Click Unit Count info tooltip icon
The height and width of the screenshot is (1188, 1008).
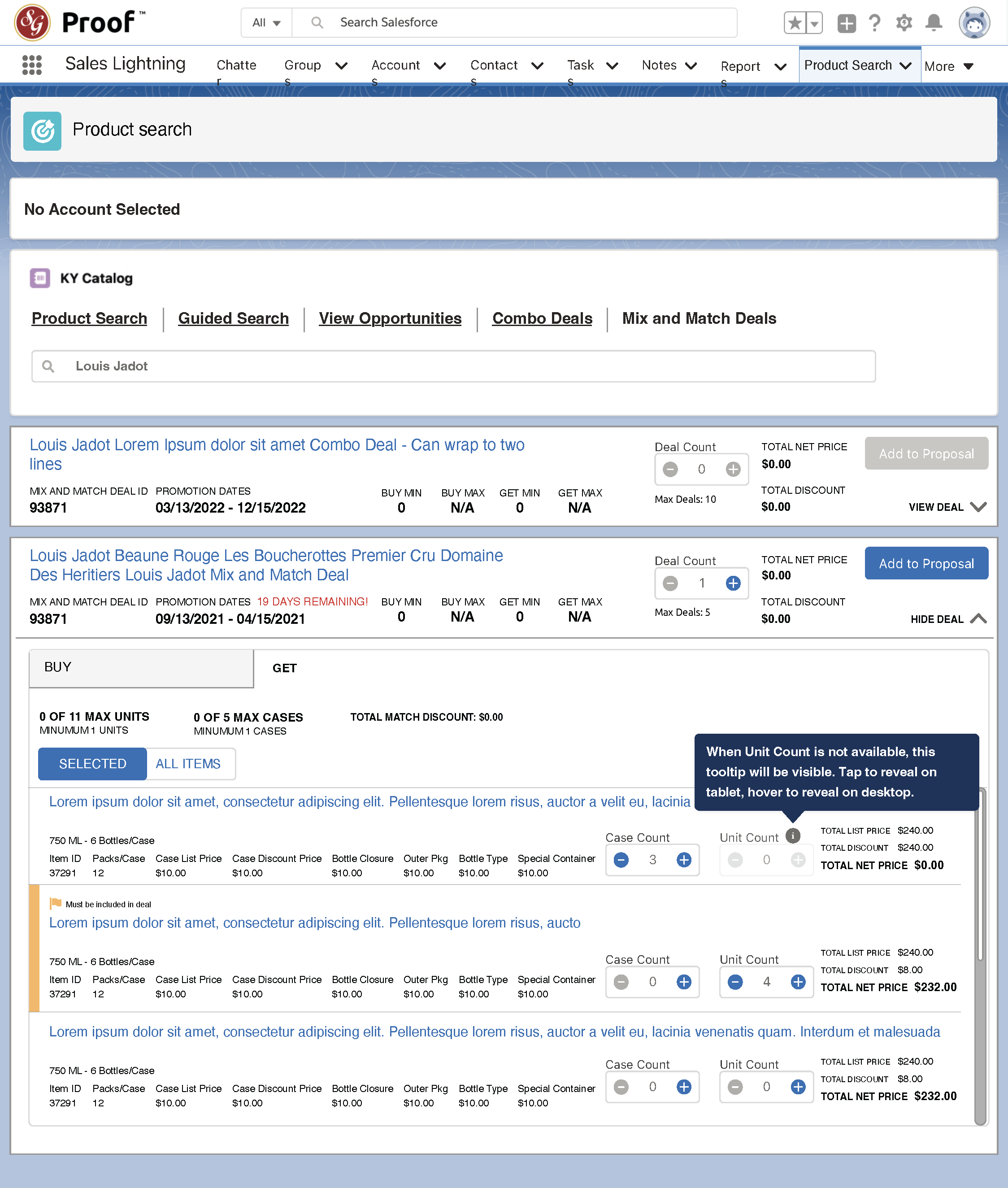pos(793,836)
